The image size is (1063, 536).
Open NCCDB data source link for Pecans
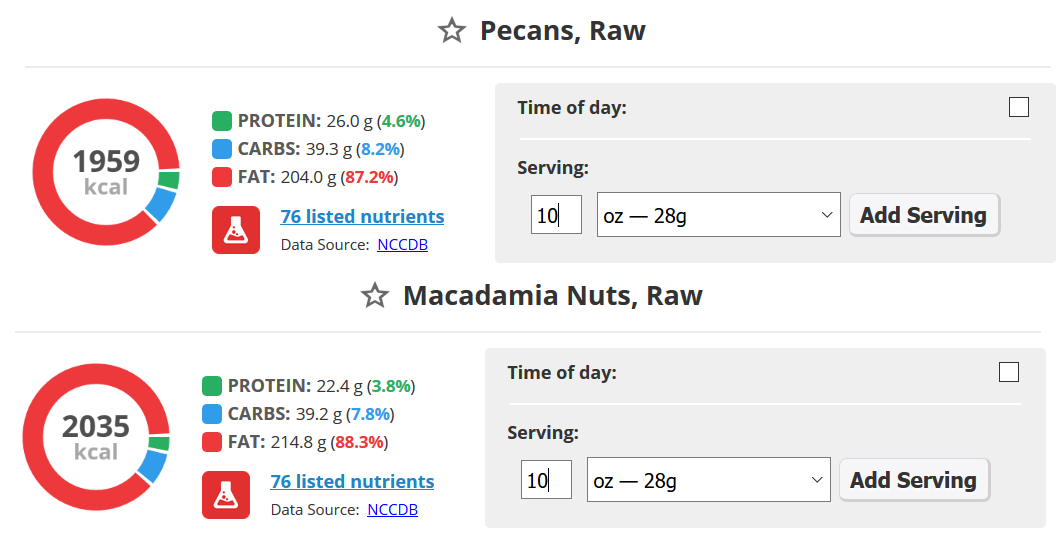403,245
